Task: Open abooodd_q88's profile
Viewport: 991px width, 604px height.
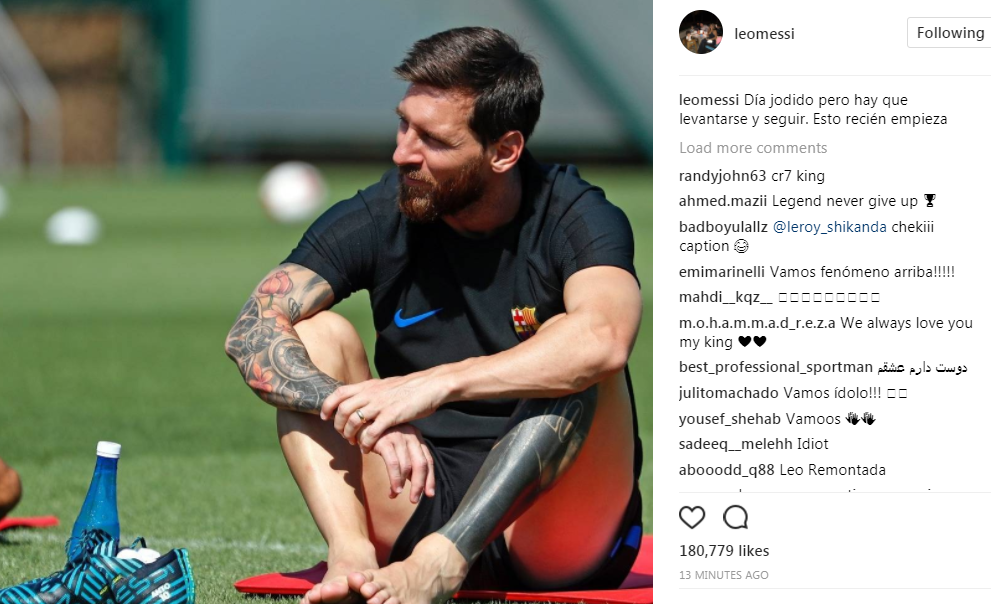Action: click(726, 470)
